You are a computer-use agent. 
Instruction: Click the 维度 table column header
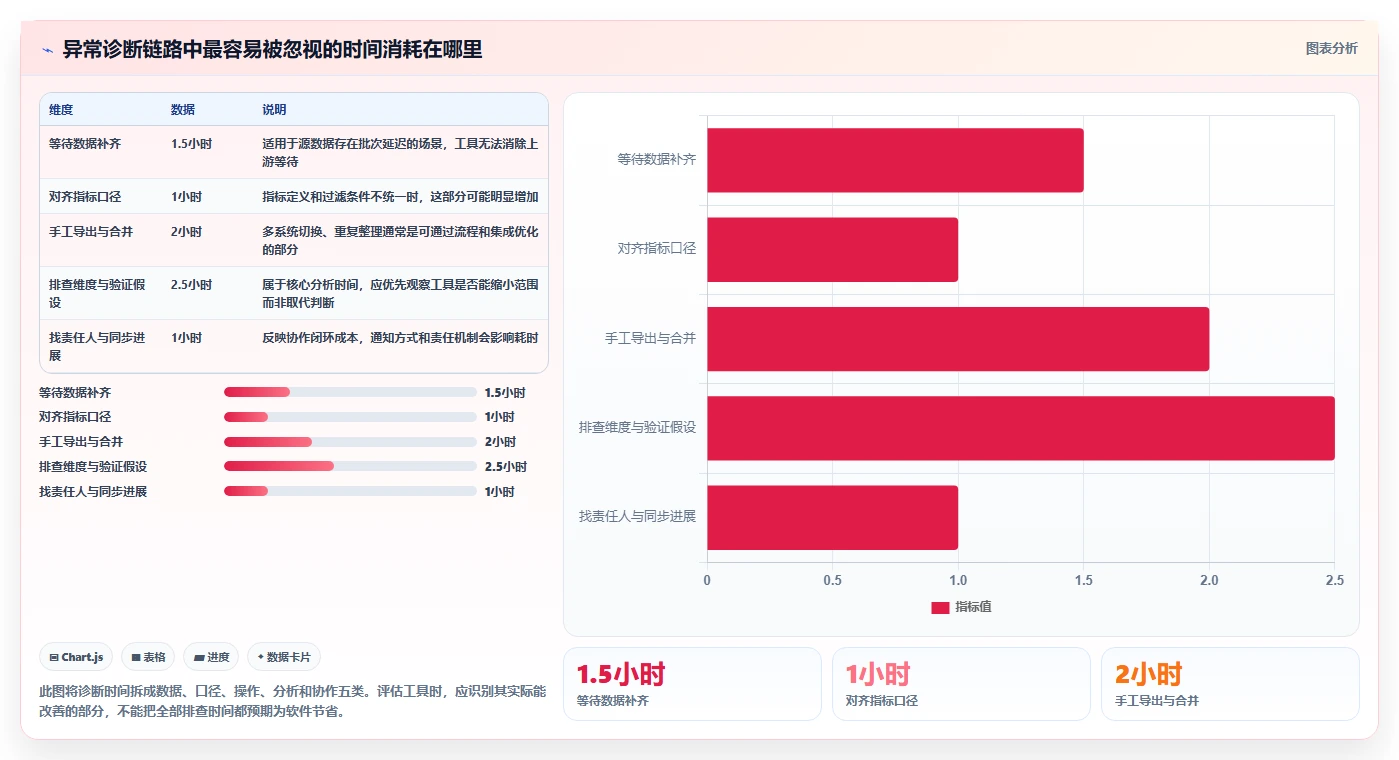click(x=61, y=109)
